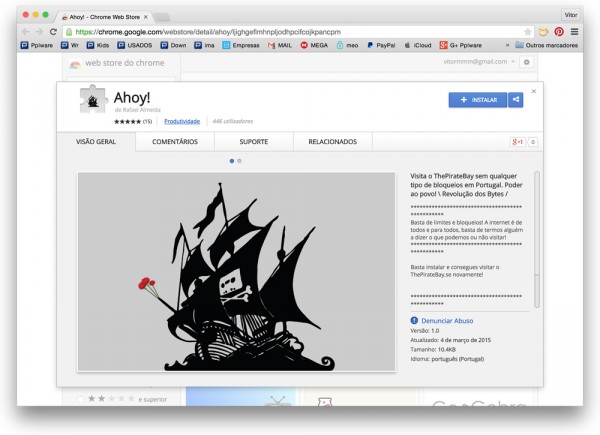Click the secure padlock icon in address bar
Screen dimensions: 600x435
tap(69, 32)
